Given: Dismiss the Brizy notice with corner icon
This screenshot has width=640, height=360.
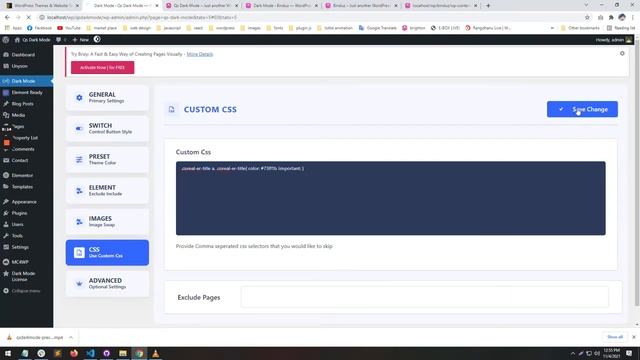Looking at the screenshot, I should point(622,53).
